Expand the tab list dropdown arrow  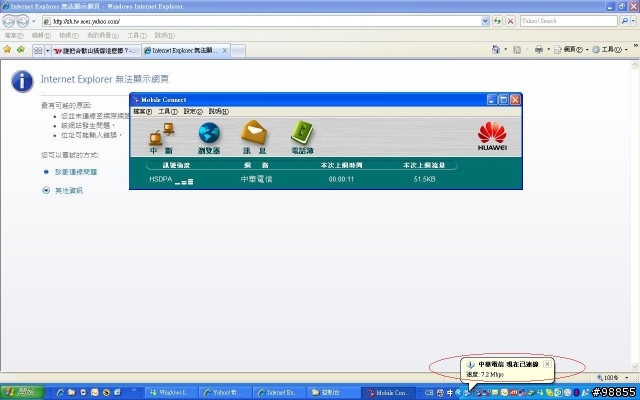[48, 51]
